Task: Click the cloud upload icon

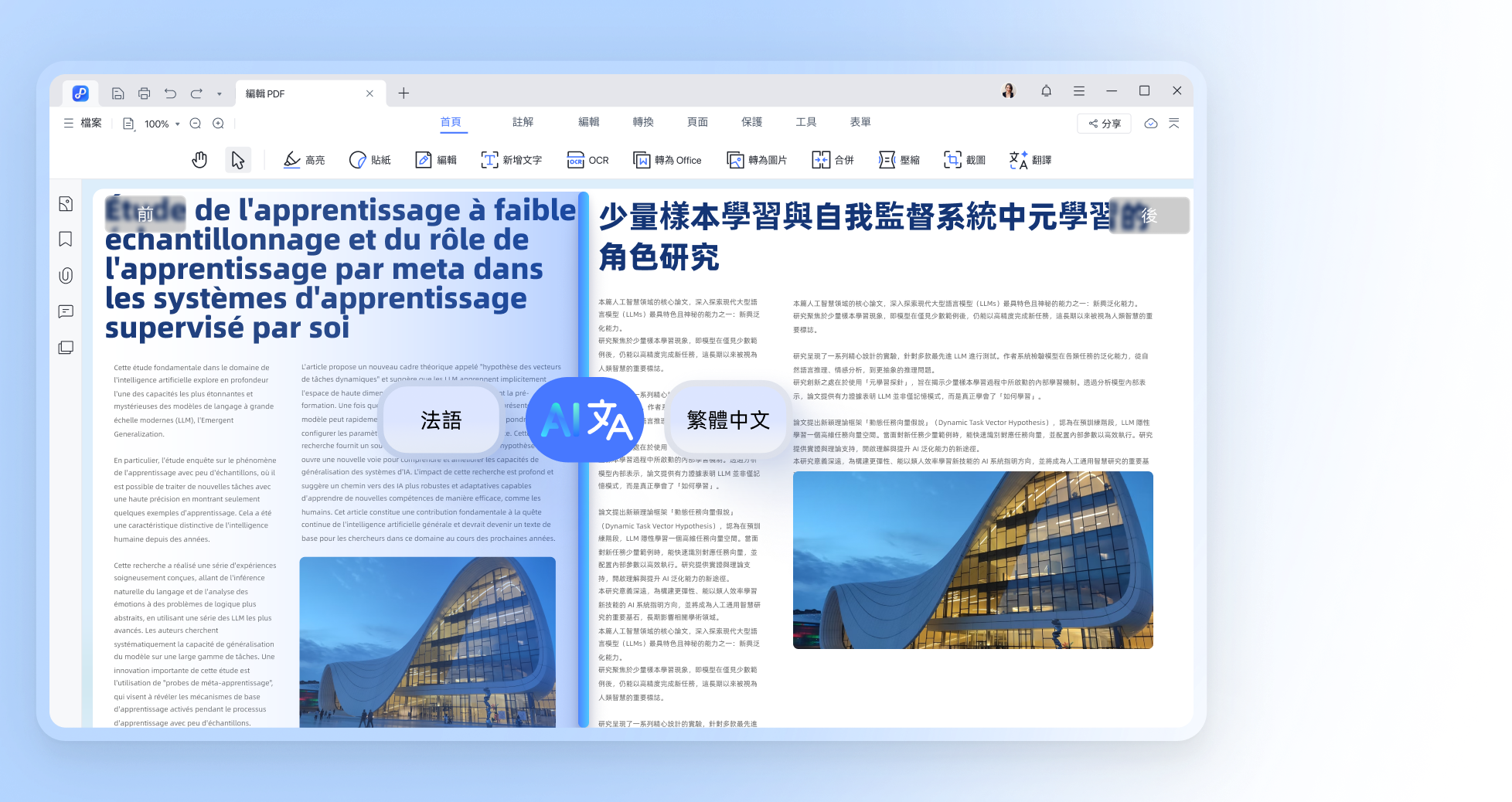Action: [x=1151, y=124]
